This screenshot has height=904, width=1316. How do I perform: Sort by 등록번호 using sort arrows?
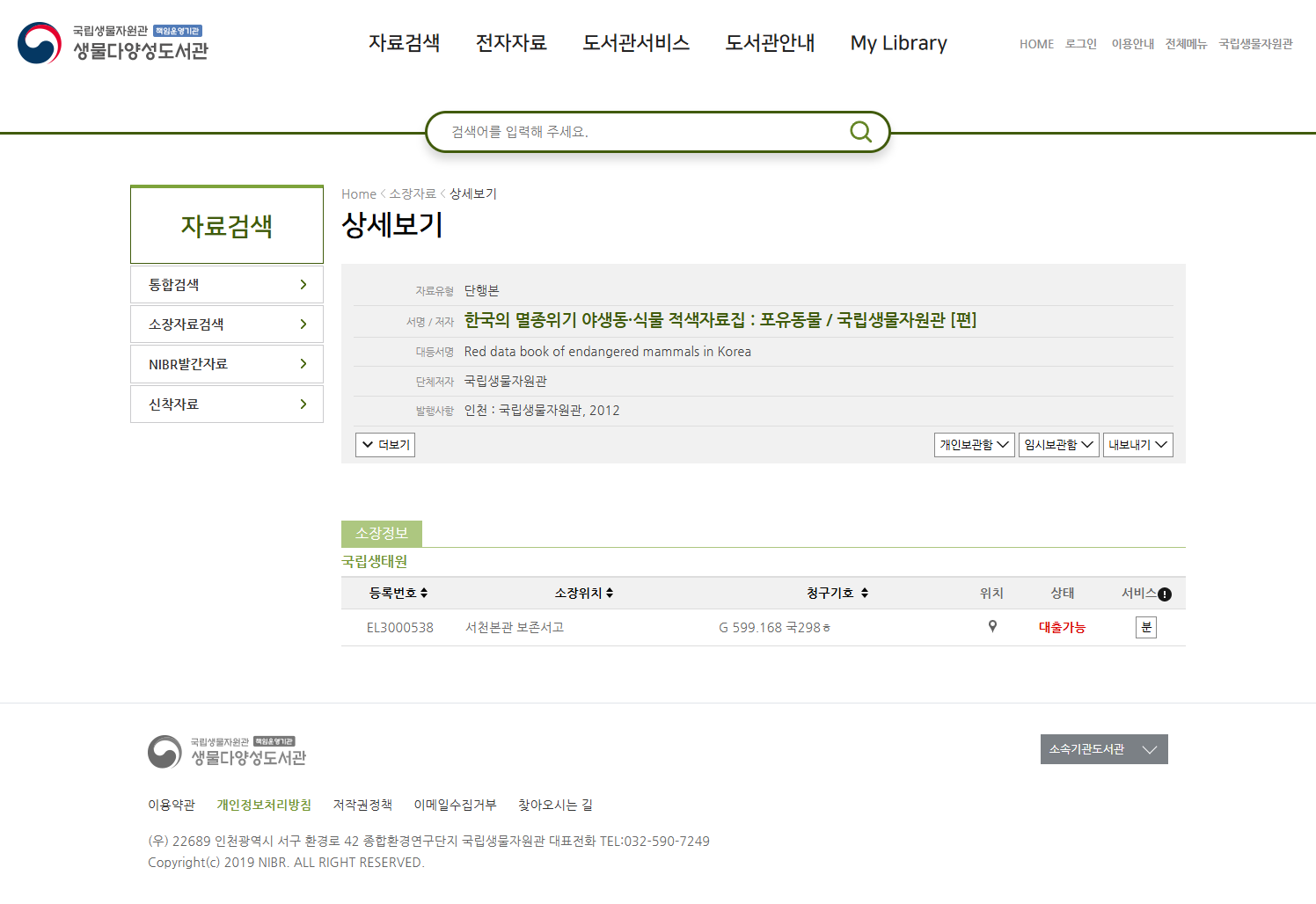pyautogui.click(x=424, y=594)
